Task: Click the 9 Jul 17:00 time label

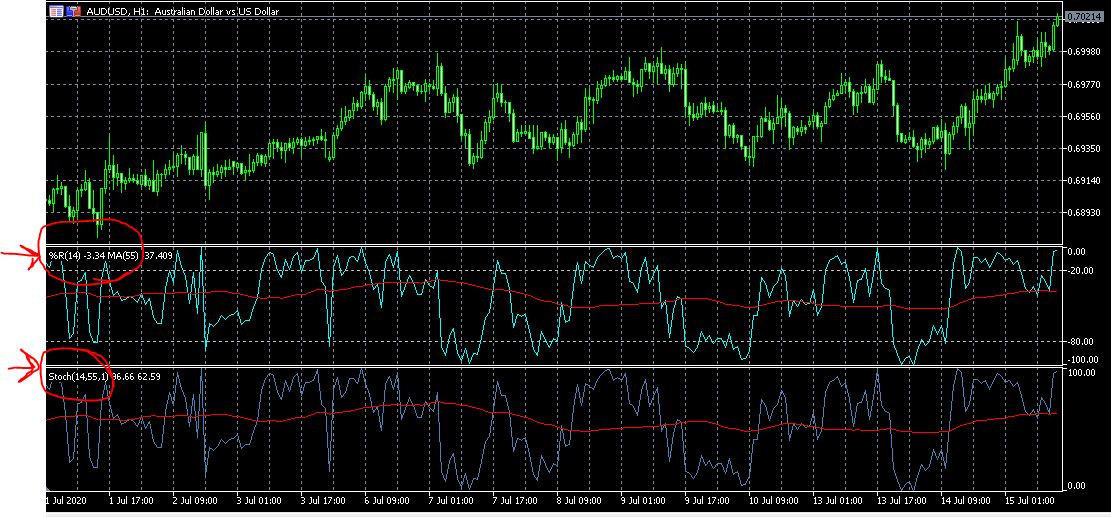Action: pos(707,501)
